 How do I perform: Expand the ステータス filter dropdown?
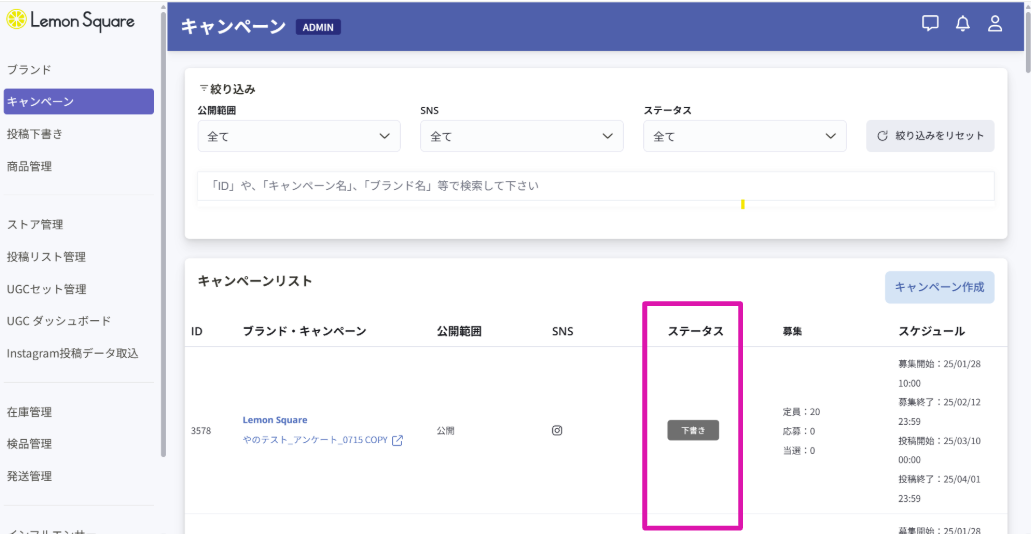tap(744, 136)
